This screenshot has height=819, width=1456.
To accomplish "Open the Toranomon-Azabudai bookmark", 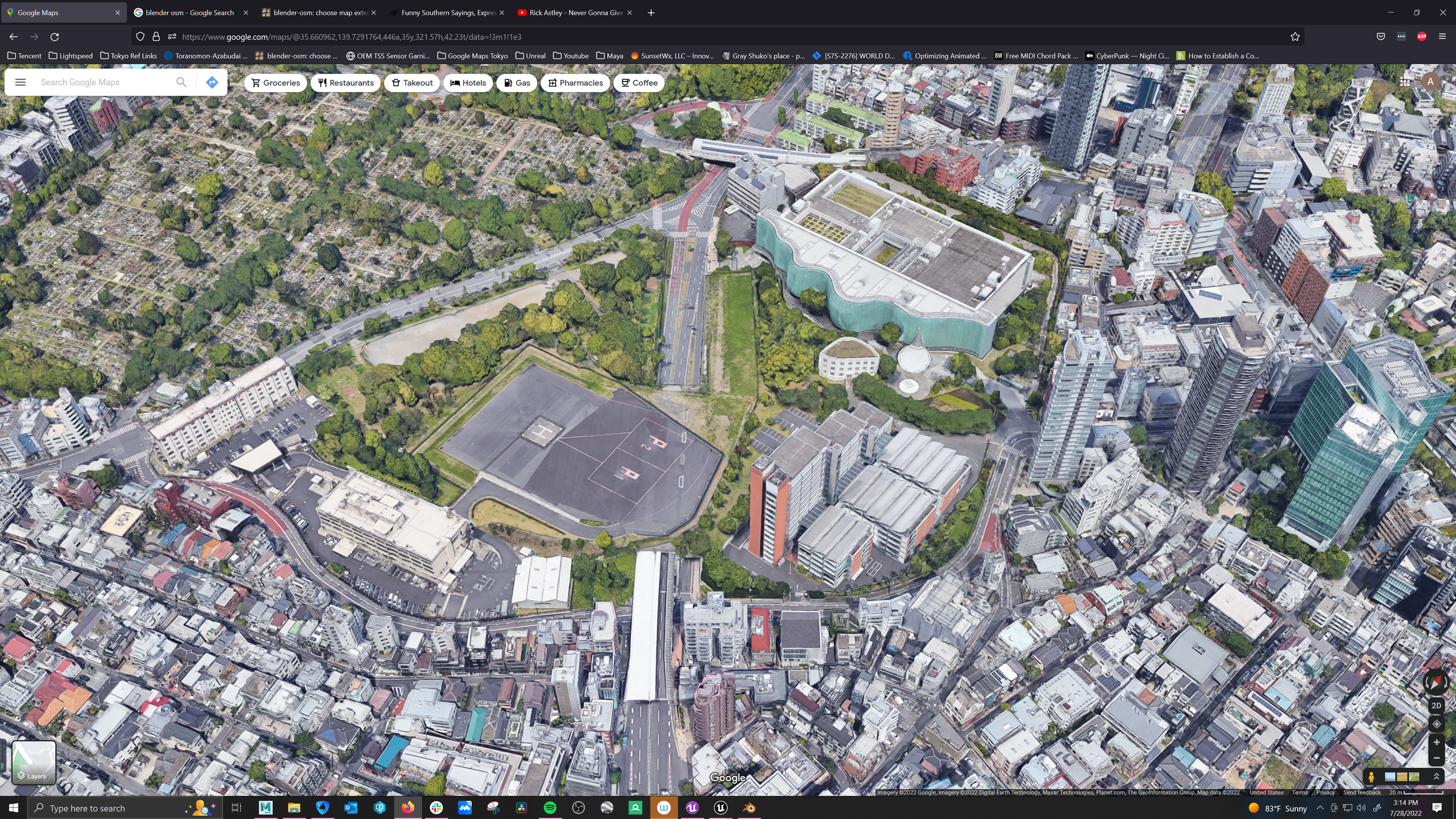I will tap(206, 56).
